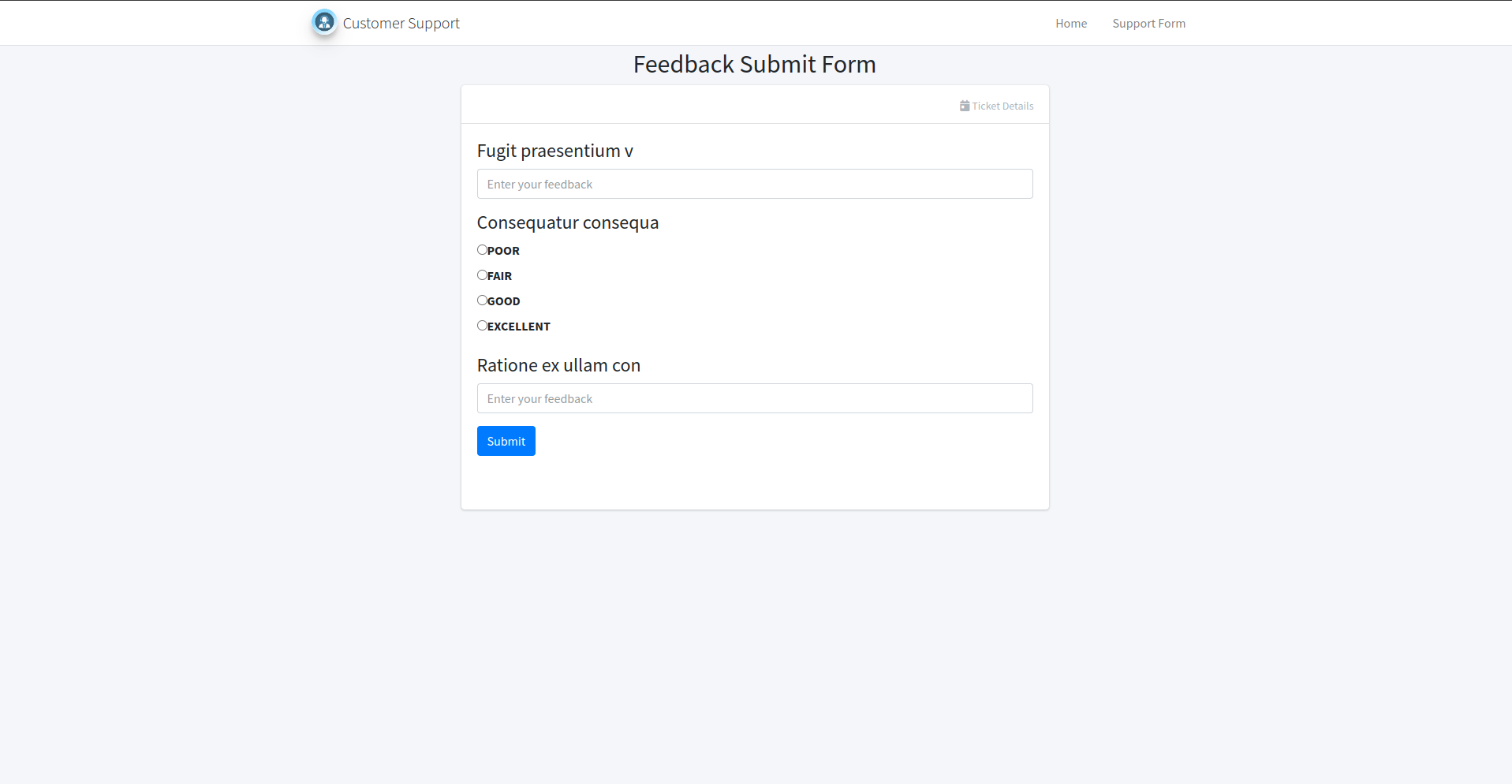1512x784 pixels.
Task: Click the EXCELLENT label text
Action: (x=519, y=327)
